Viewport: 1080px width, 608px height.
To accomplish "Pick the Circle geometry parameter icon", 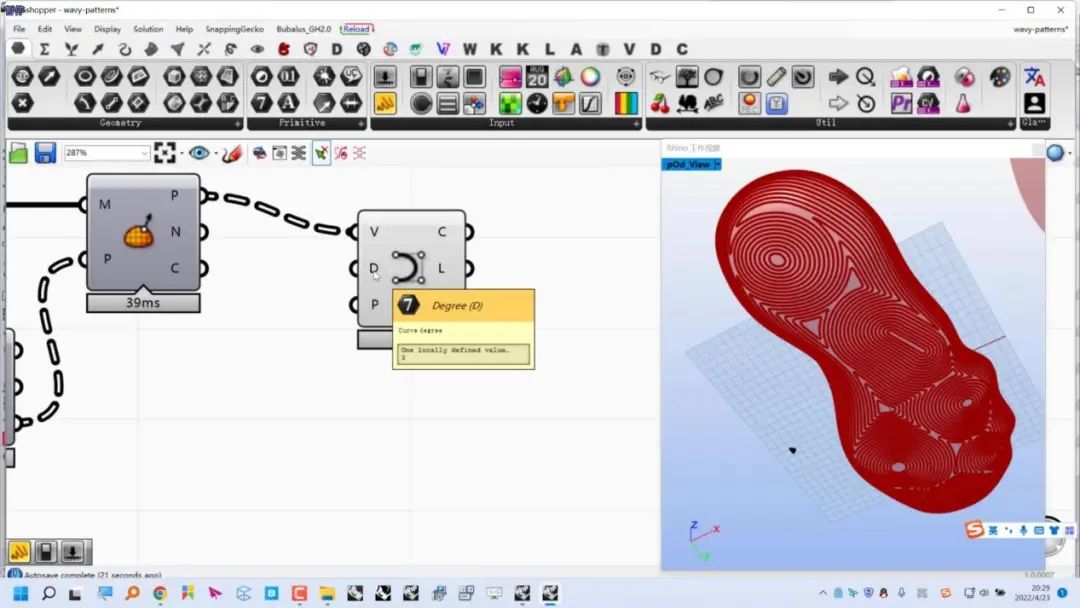I will pos(85,76).
